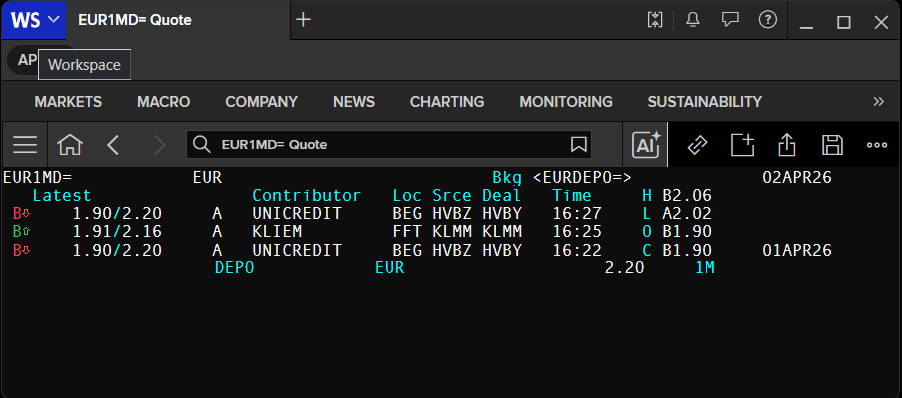The width and height of the screenshot is (902, 398).
Task: Open the CHARTING menu
Action: pyautogui.click(x=447, y=102)
